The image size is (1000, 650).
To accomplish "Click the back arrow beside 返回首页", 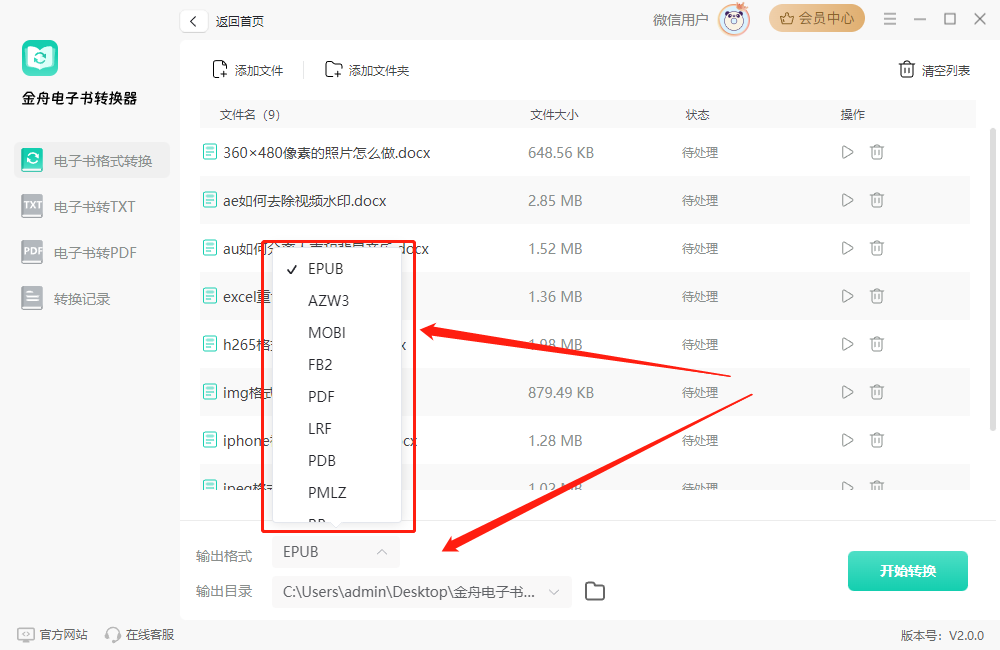I will [x=193, y=21].
